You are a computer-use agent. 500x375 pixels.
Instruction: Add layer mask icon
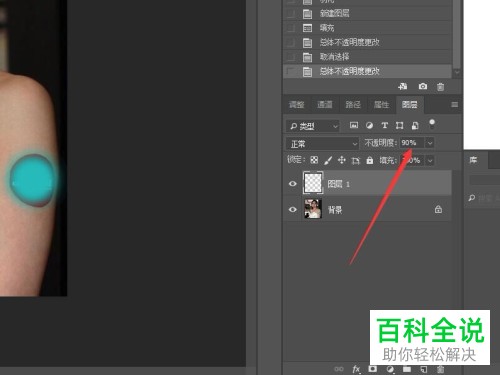(373, 369)
